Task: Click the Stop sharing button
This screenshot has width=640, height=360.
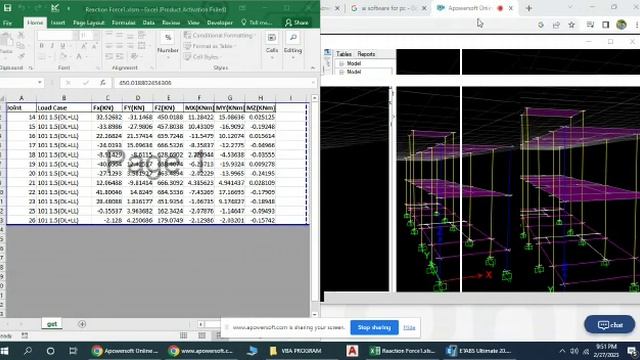Action: click(x=374, y=327)
